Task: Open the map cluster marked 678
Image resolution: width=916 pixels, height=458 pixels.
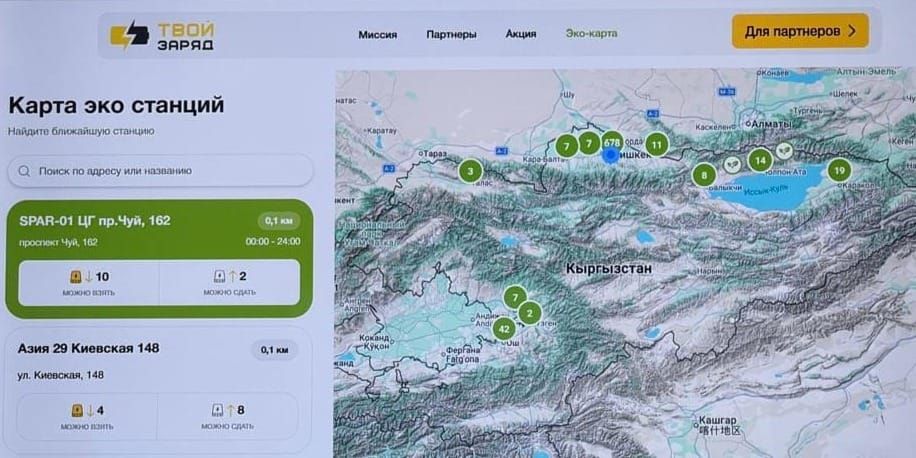Action: point(612,142)
